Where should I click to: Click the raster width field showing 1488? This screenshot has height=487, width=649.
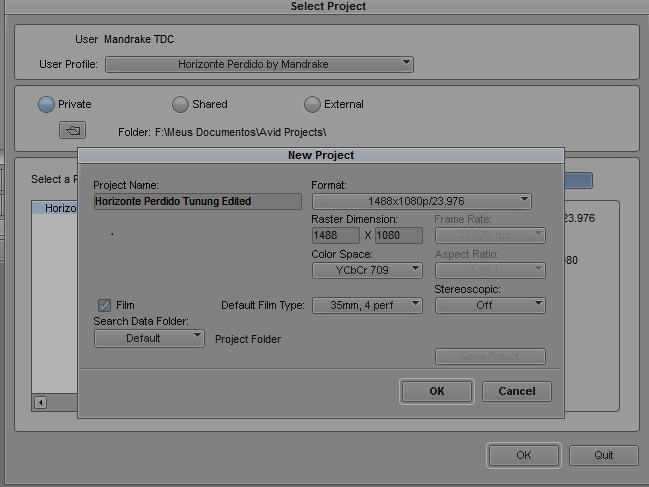coord(336,235)
